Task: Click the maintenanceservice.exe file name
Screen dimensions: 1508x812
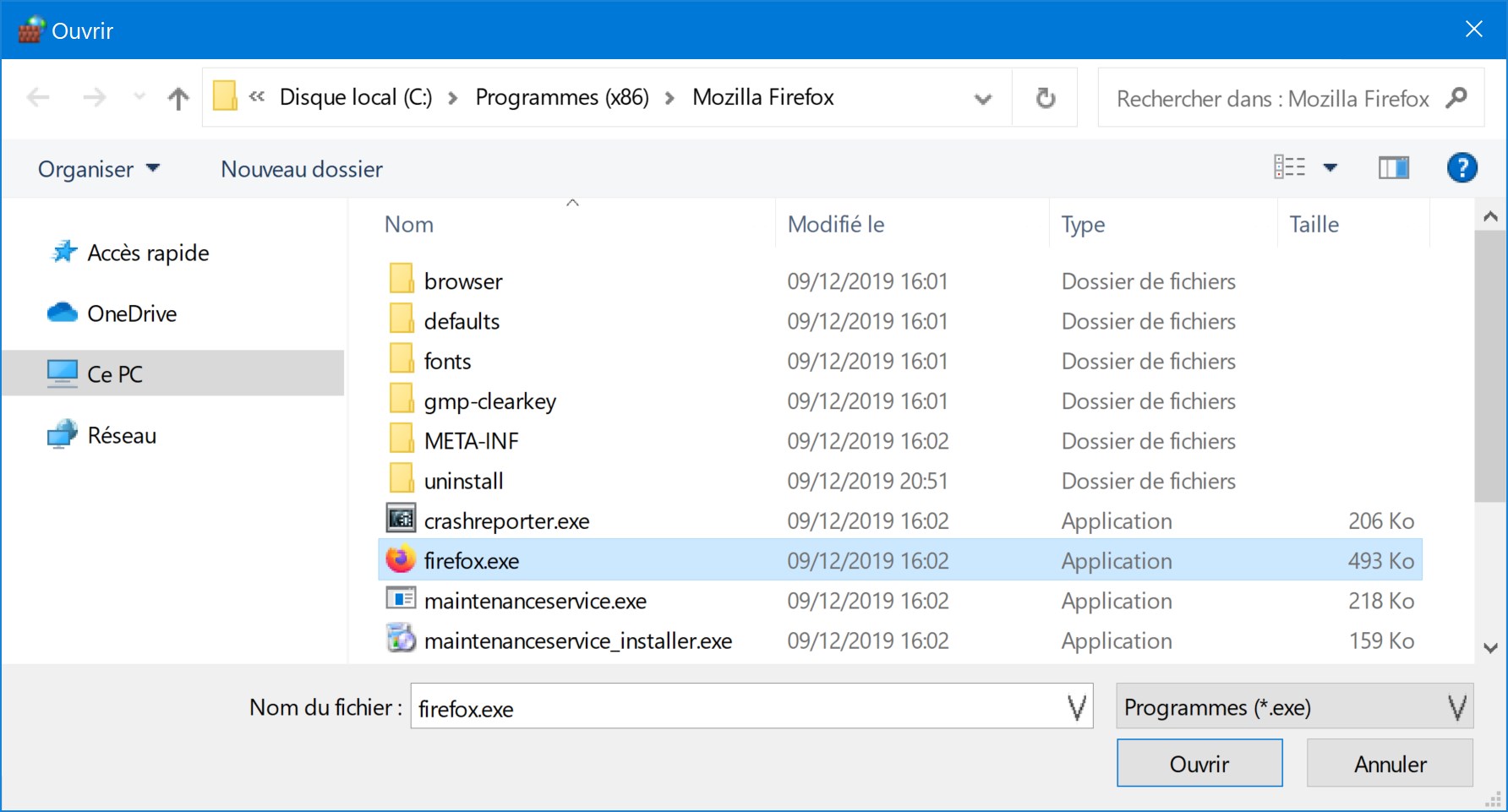Action: [535, 601]
